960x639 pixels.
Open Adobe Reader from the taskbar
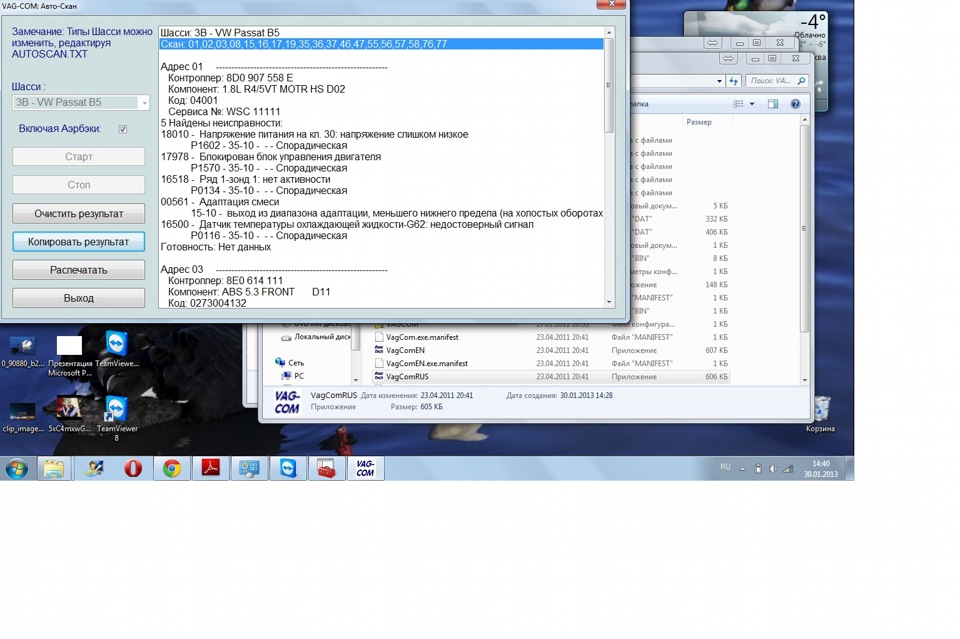(x=211, y=469)
